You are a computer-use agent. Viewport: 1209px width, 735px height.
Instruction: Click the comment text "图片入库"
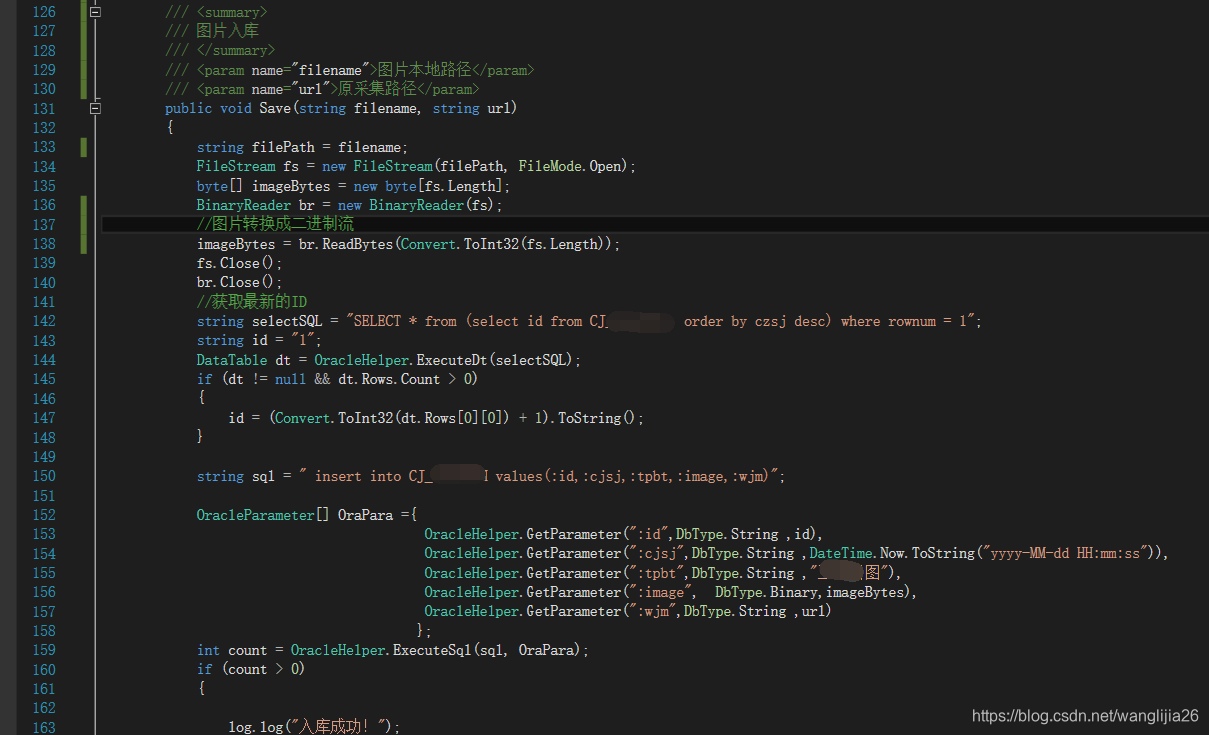[x=228, y=31]
